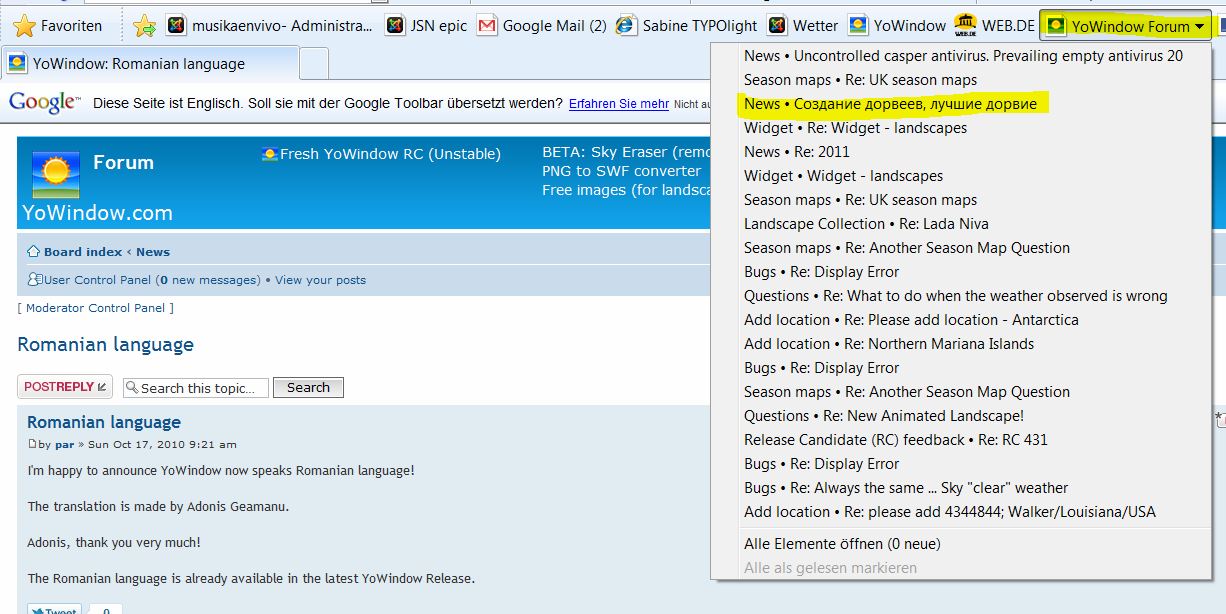The height and width of the screenshot is (614, 1226).
Task: Click the Romanian language topic heading
Action: pos(105,345)
